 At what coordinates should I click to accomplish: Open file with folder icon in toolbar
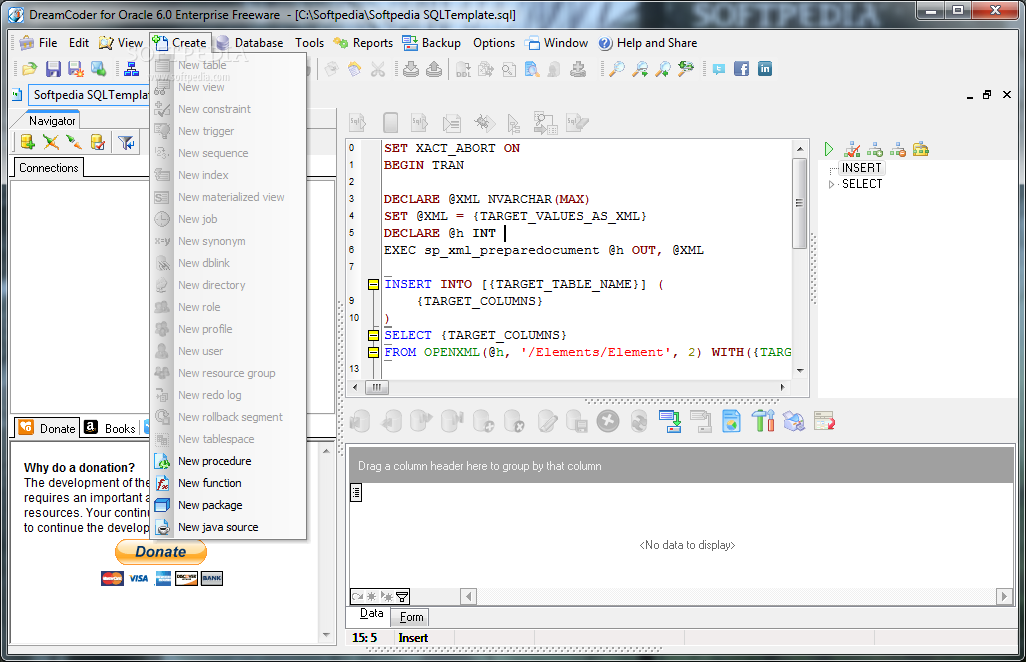pos(29,69)
